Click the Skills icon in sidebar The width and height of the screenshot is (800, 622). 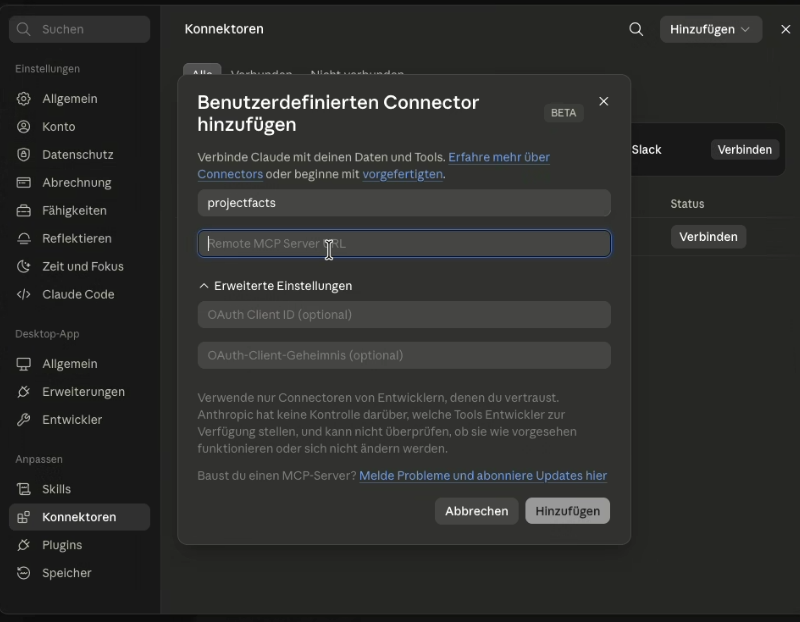[x=23, y=489]
